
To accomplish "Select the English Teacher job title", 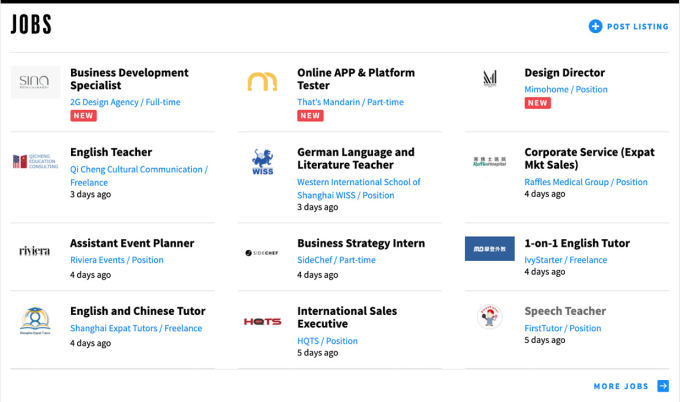I will 111,153.
